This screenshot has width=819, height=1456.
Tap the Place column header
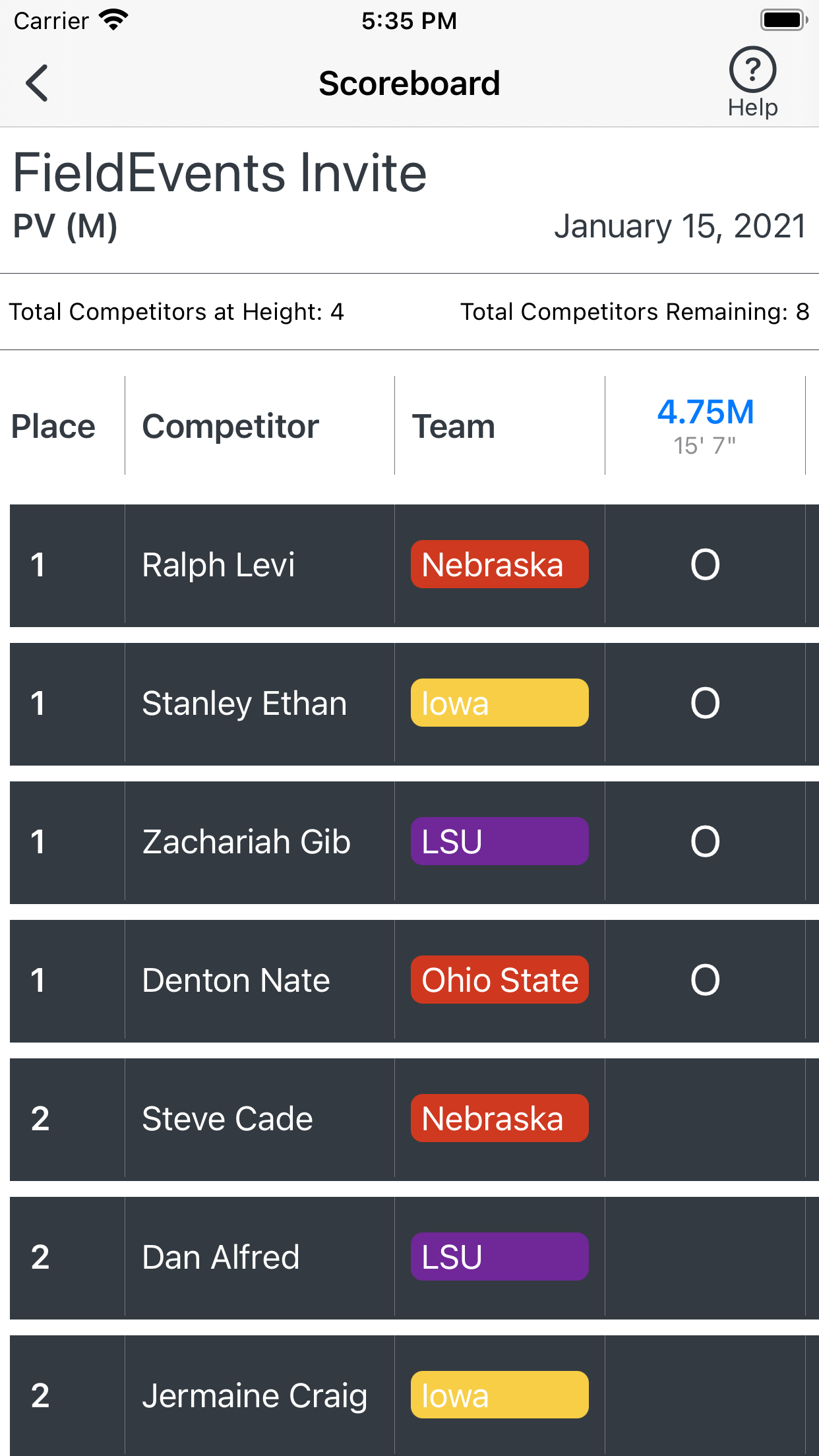53,427
